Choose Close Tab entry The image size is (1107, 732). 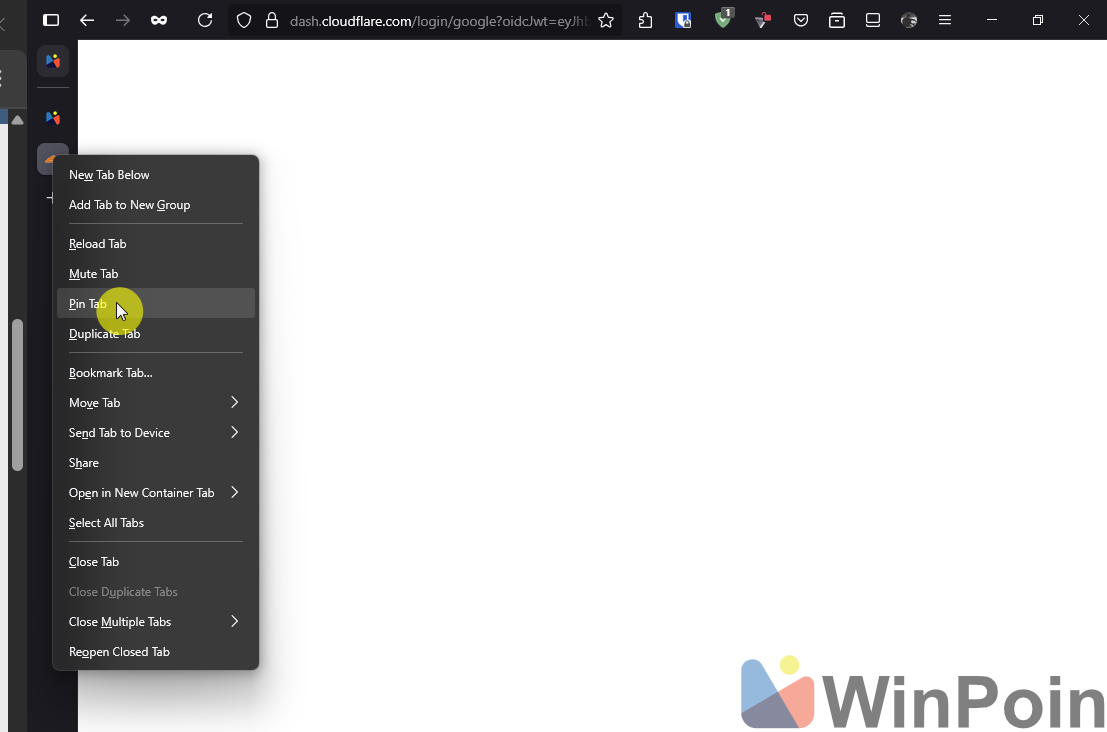(156, 562)
